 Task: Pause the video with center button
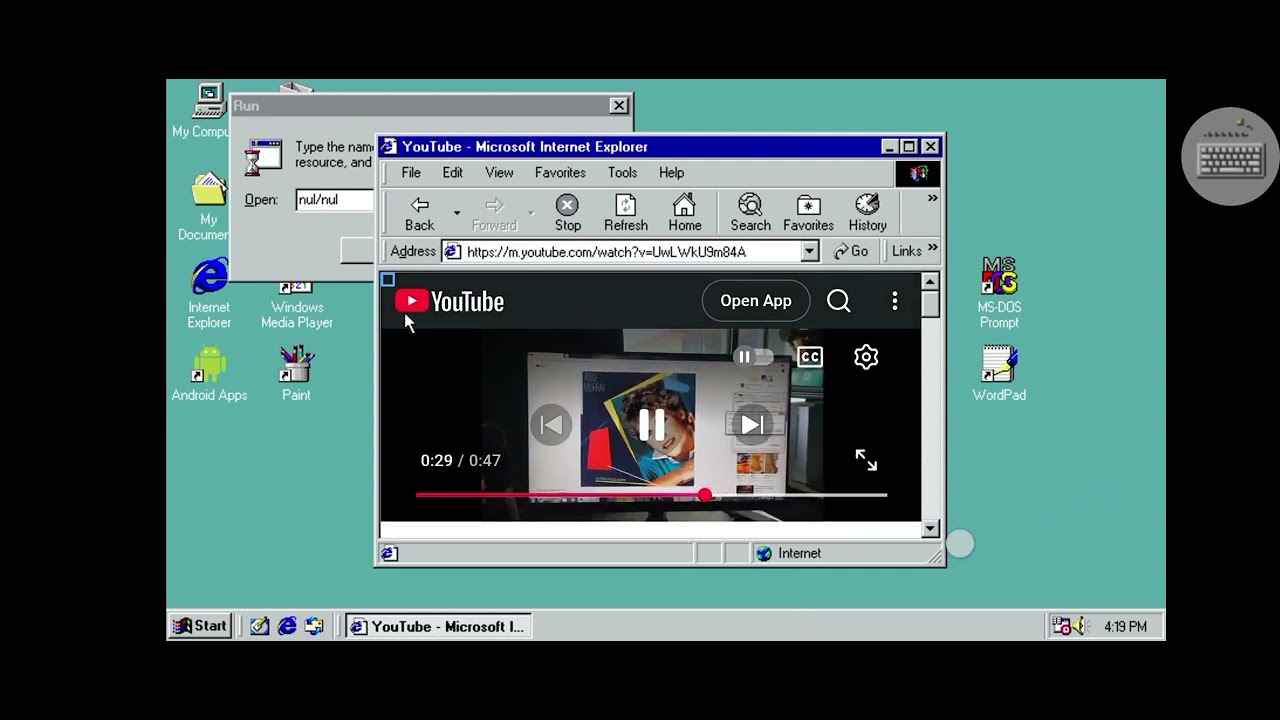pyautogui.click(x=651, y=425)
